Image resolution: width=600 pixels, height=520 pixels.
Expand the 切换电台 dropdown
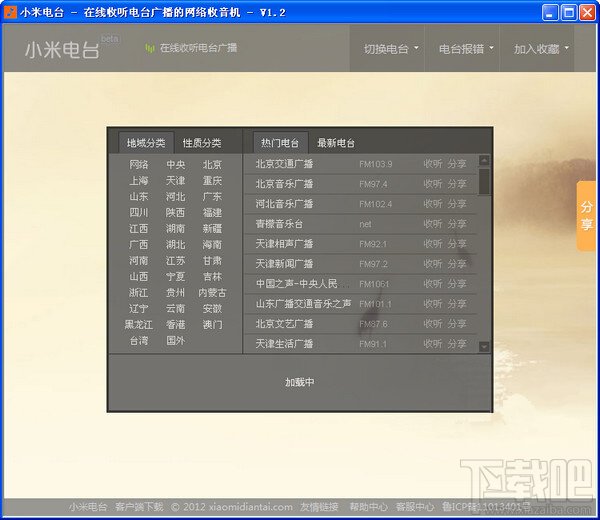(x=391, y=49)
